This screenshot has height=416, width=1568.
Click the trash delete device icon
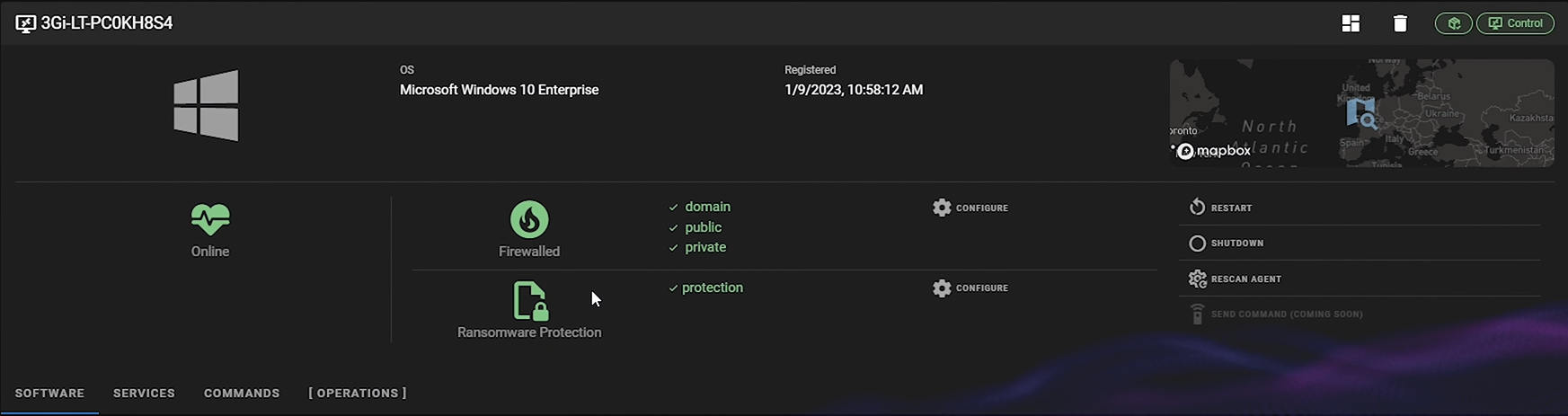[1400, 23]
